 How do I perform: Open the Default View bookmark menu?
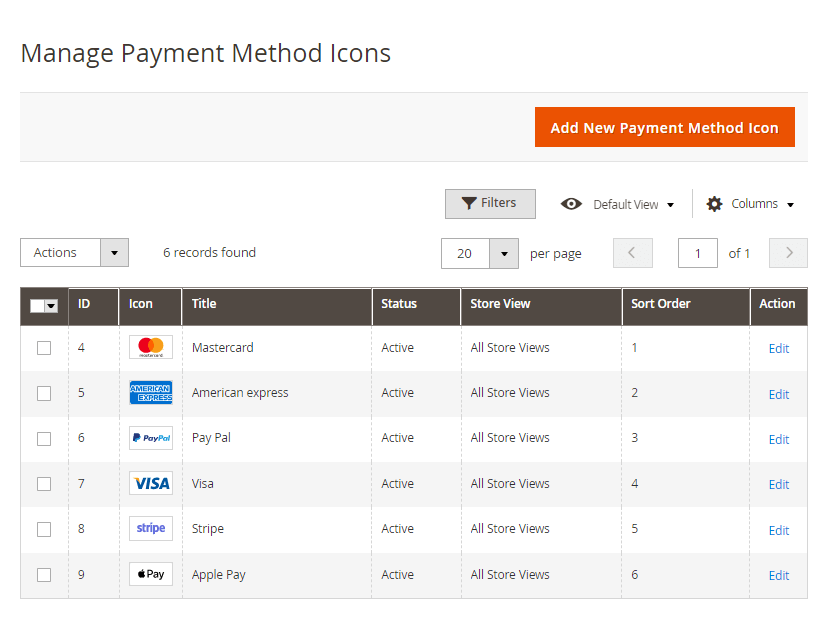(x=617, y=204)
